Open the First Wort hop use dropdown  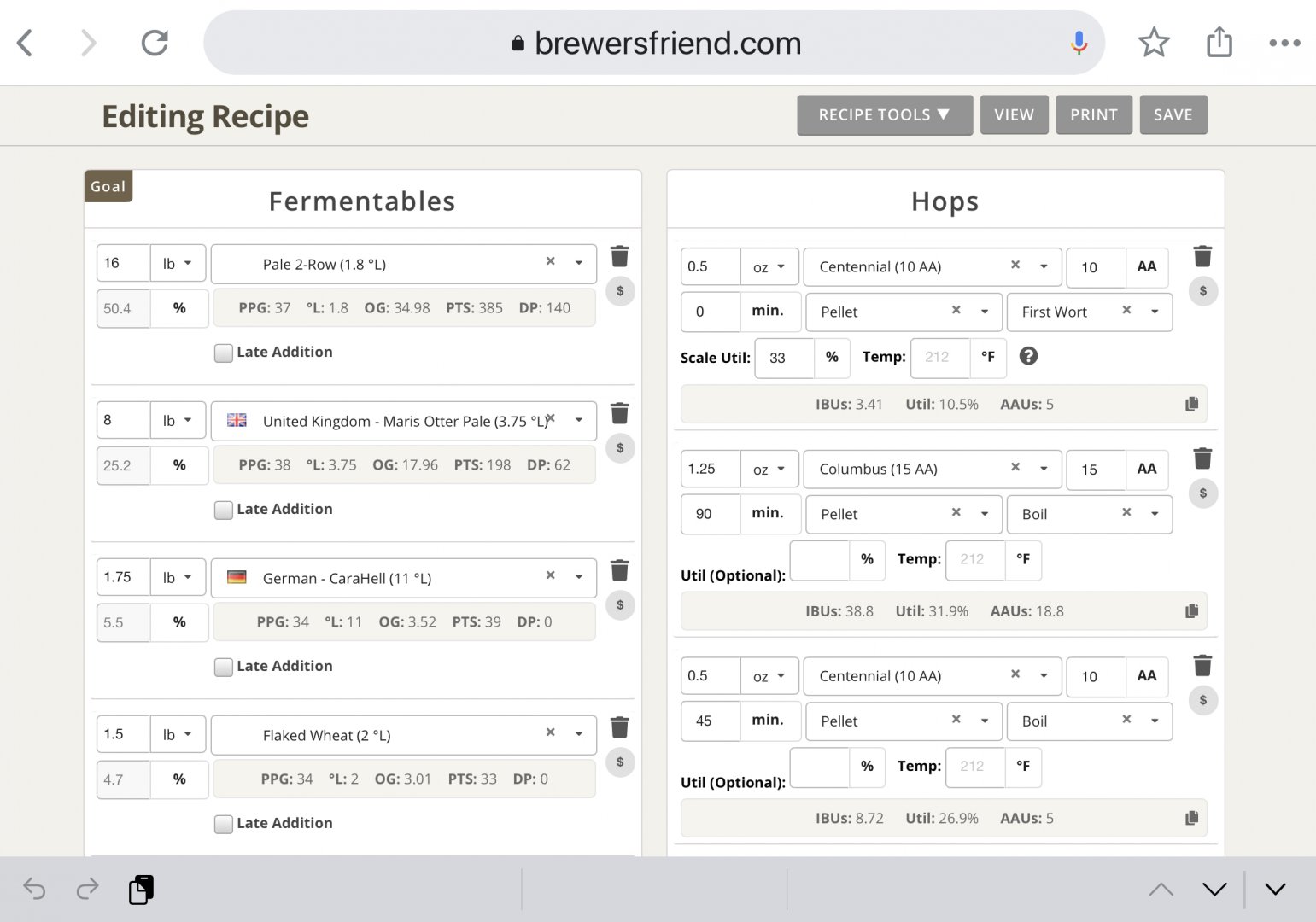click(1155, 312)
